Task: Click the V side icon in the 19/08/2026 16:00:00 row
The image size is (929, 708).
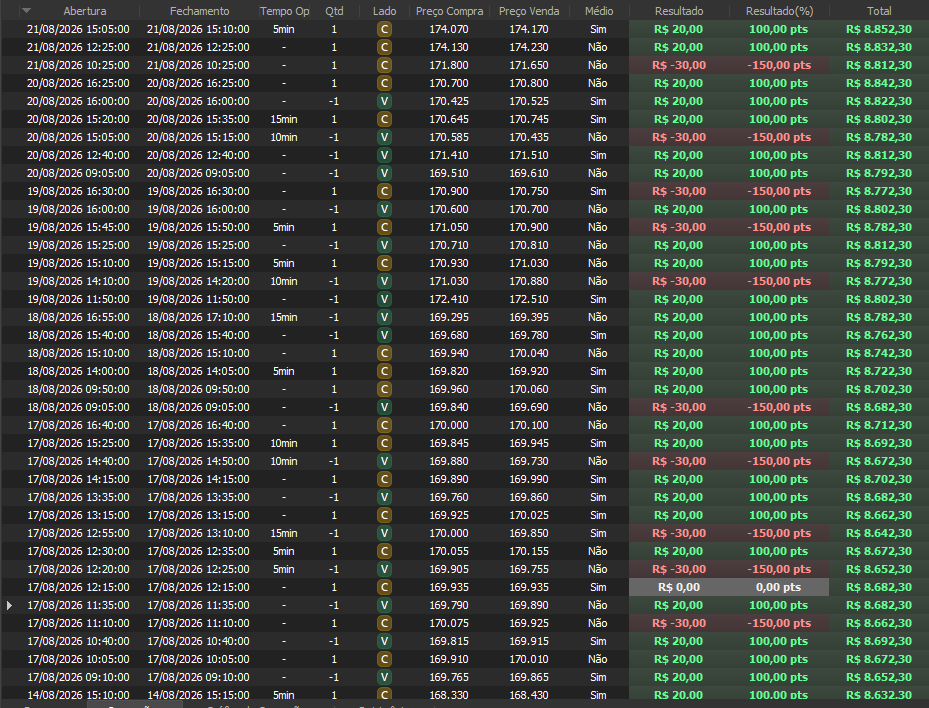Action: tap(384, 209)
